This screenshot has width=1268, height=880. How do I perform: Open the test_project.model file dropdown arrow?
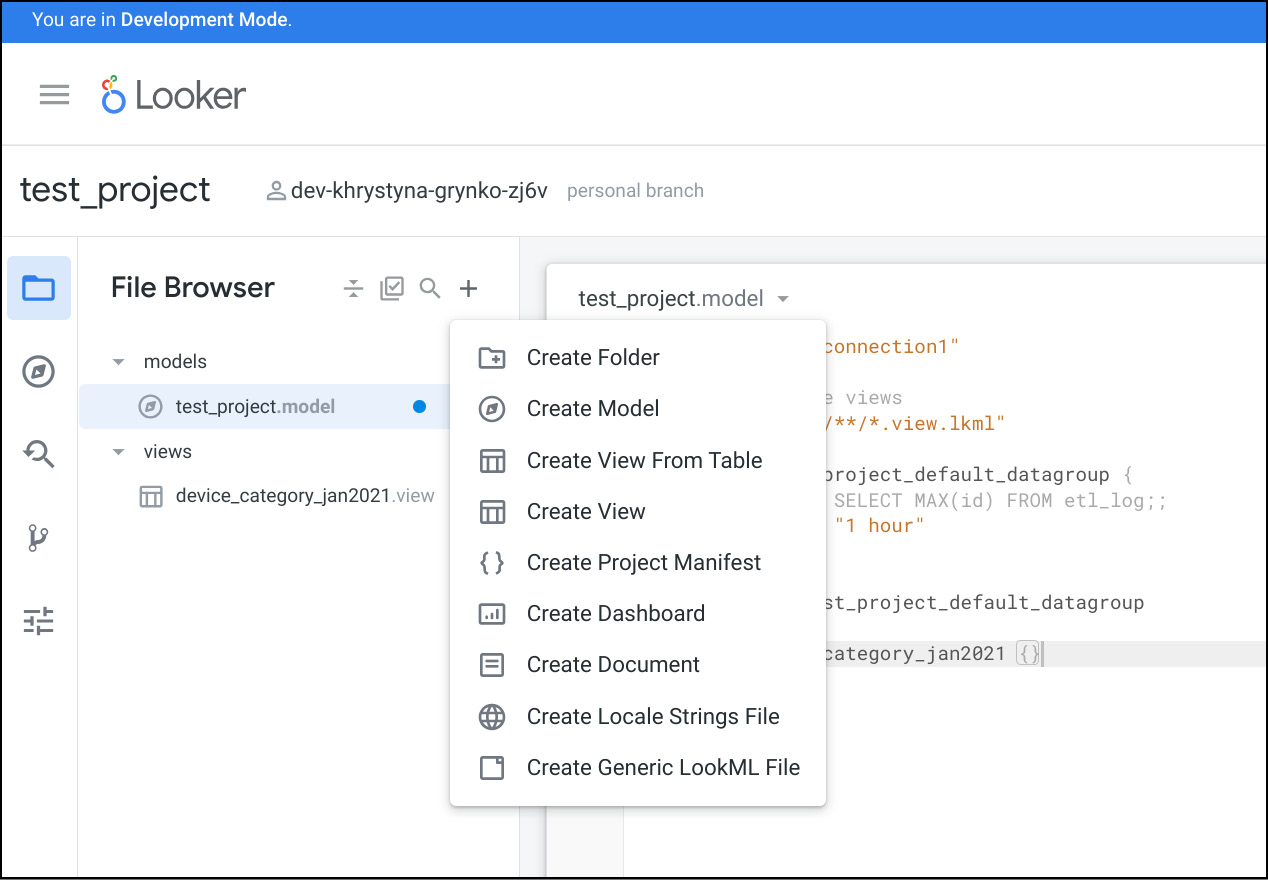(x=783, y=299)
